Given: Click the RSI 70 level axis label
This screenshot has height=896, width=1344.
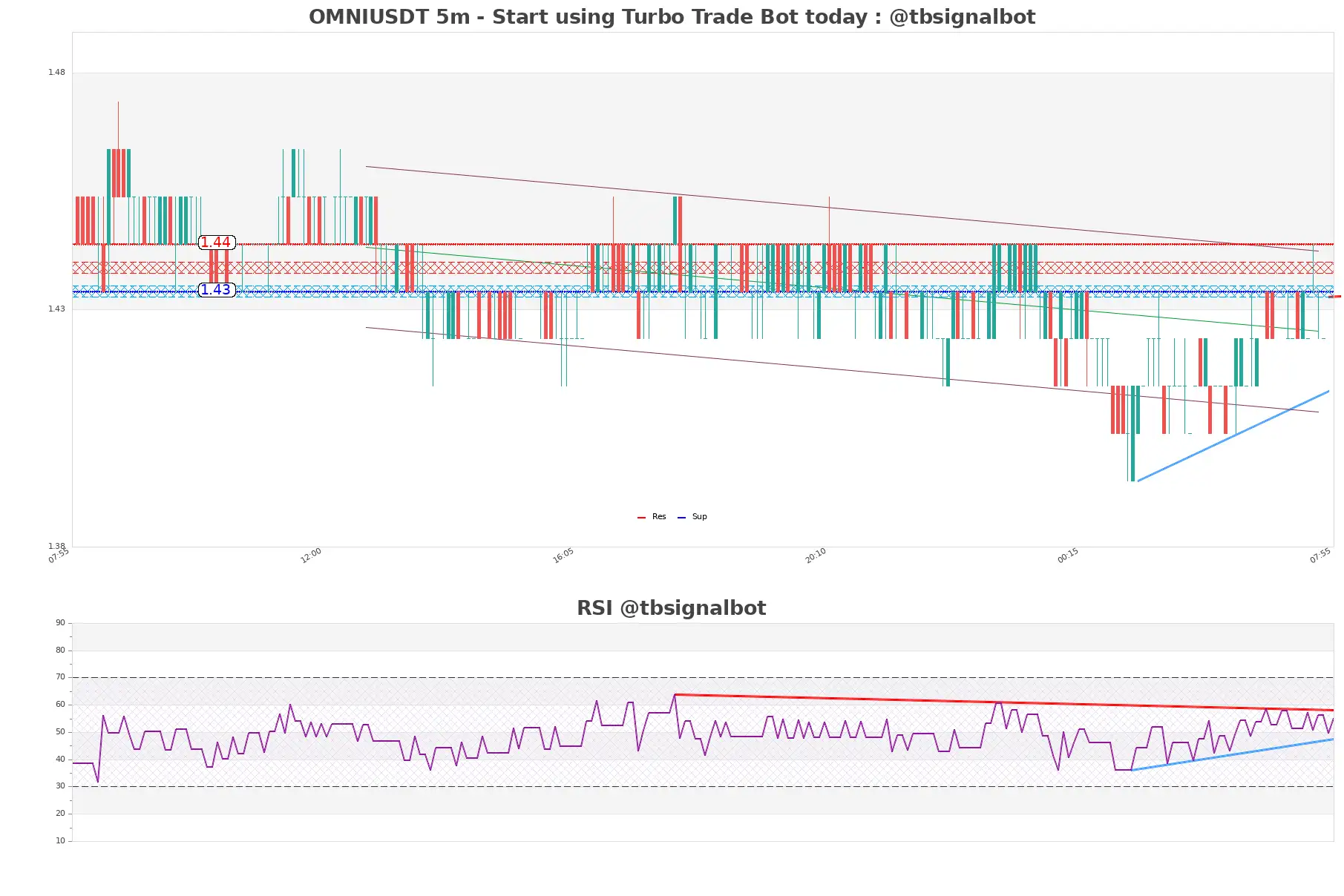Looking at the screenshot, I should (60, 677).
